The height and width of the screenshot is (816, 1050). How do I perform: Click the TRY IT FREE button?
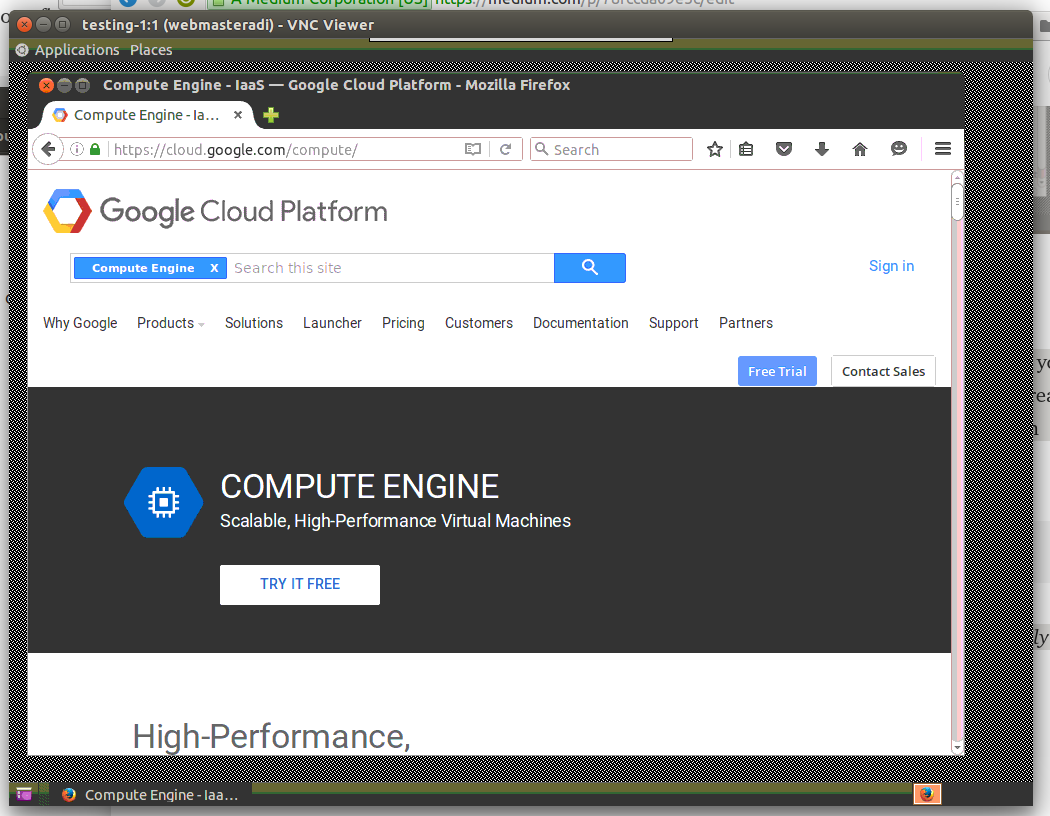tap(300, 584)
